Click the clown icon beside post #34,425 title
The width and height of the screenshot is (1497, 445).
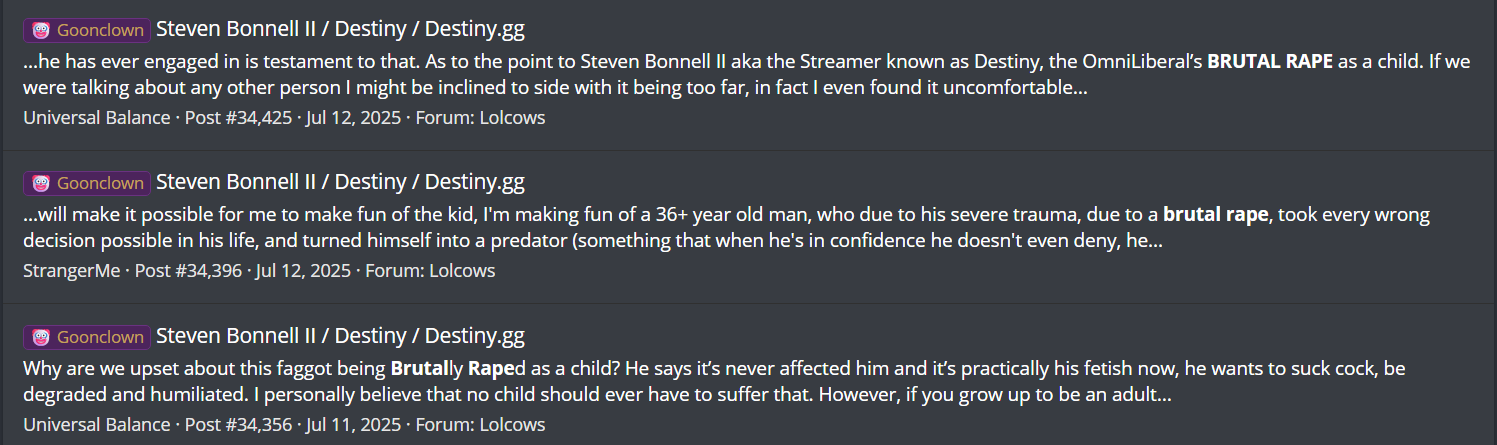(x=41, y=30)
